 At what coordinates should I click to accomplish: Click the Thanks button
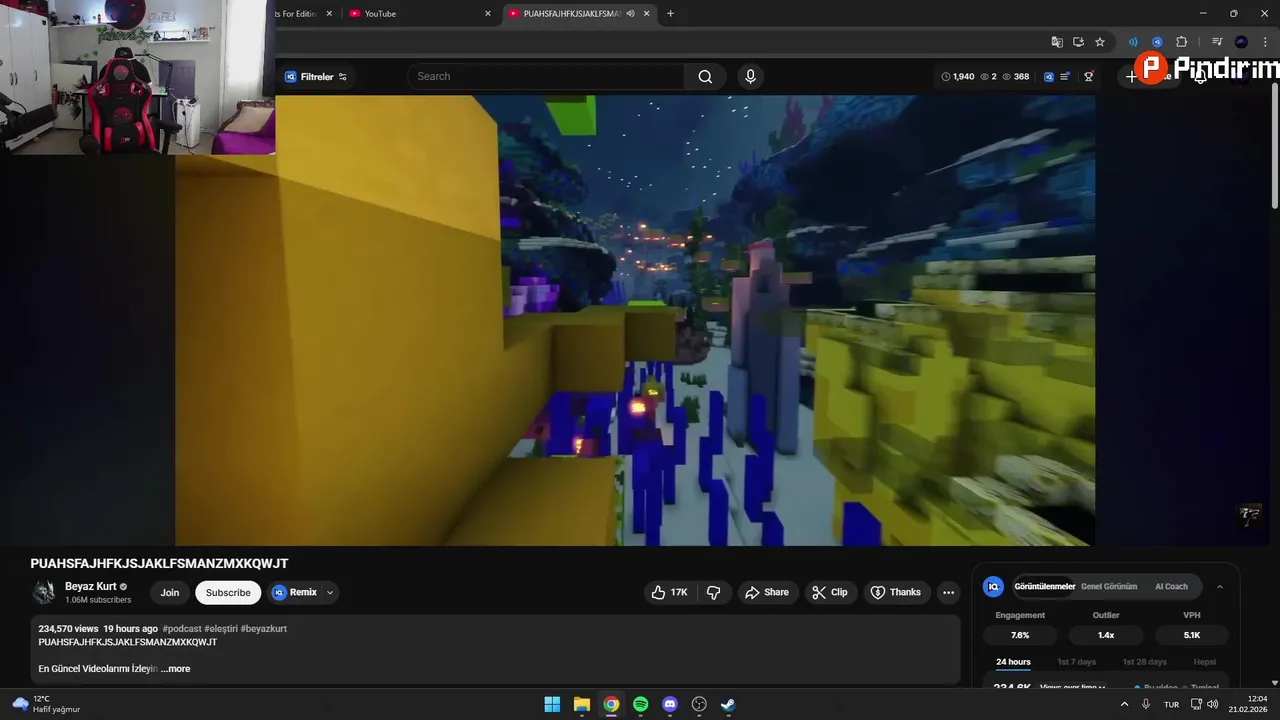coord(896,593)
